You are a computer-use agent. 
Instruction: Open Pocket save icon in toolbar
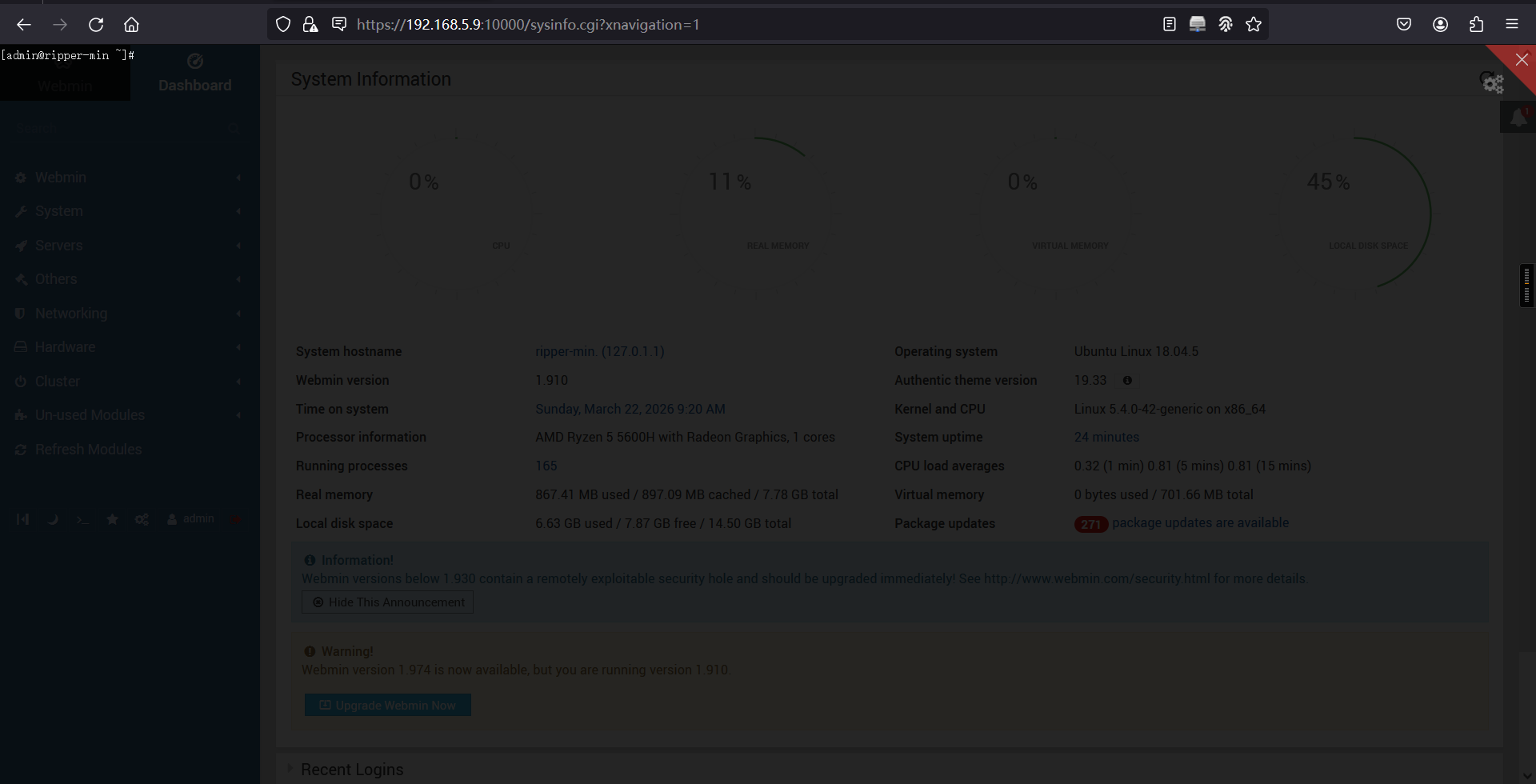coord(1404,25)
